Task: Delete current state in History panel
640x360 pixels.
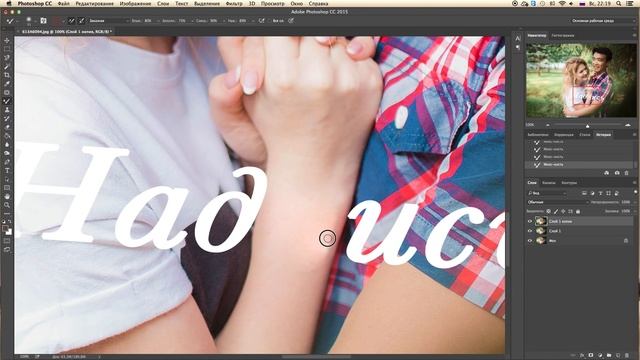Action: 627,173
